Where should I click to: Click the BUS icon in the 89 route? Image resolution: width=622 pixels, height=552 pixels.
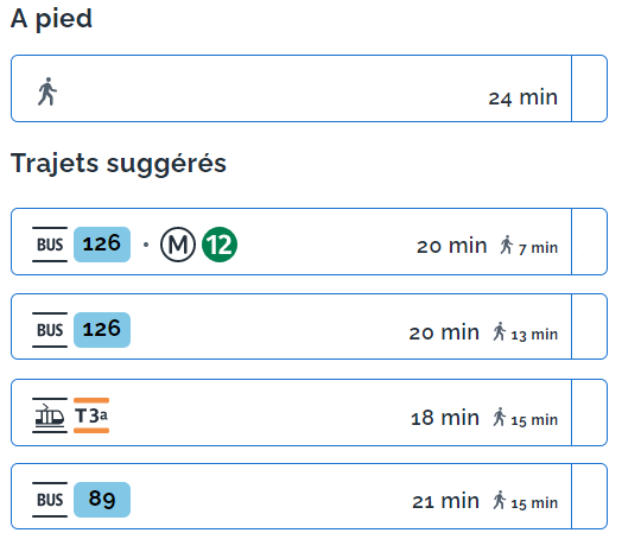tap(50, 499)
